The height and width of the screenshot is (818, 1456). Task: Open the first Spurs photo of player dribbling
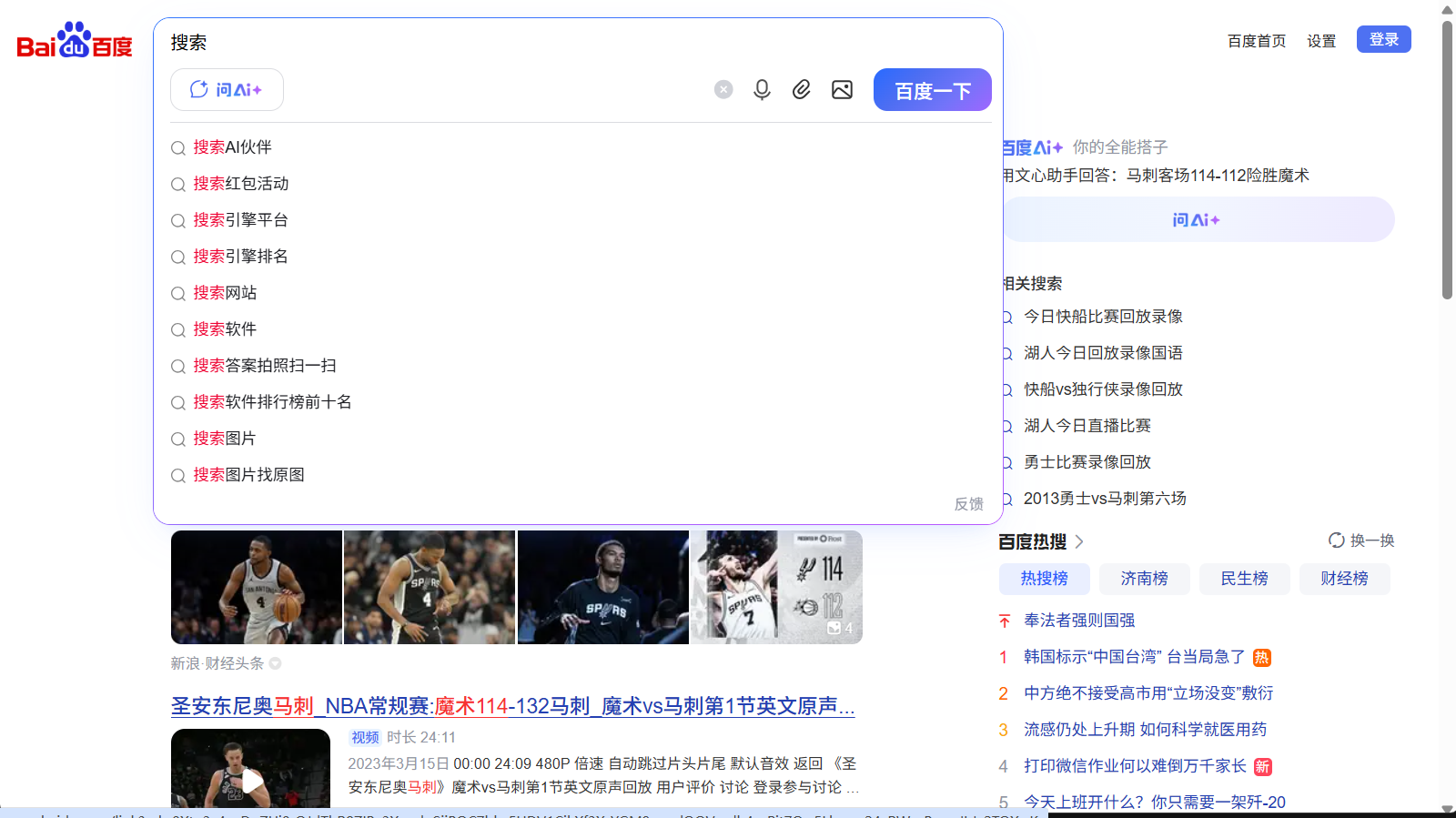[x=257, y=588]
